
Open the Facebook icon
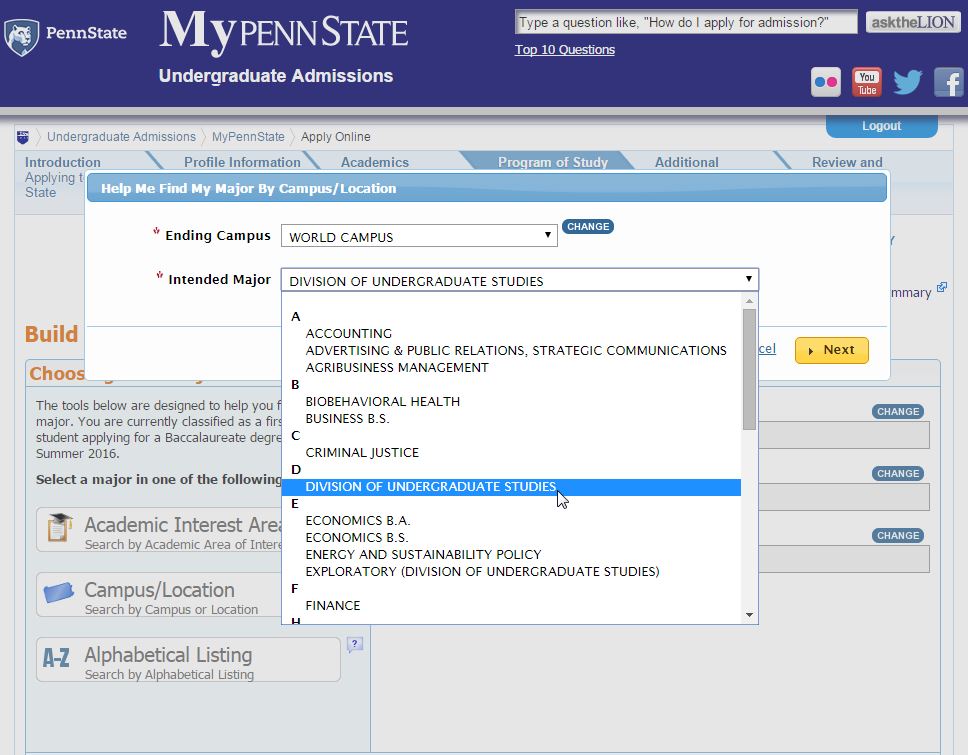click(948, 82)
